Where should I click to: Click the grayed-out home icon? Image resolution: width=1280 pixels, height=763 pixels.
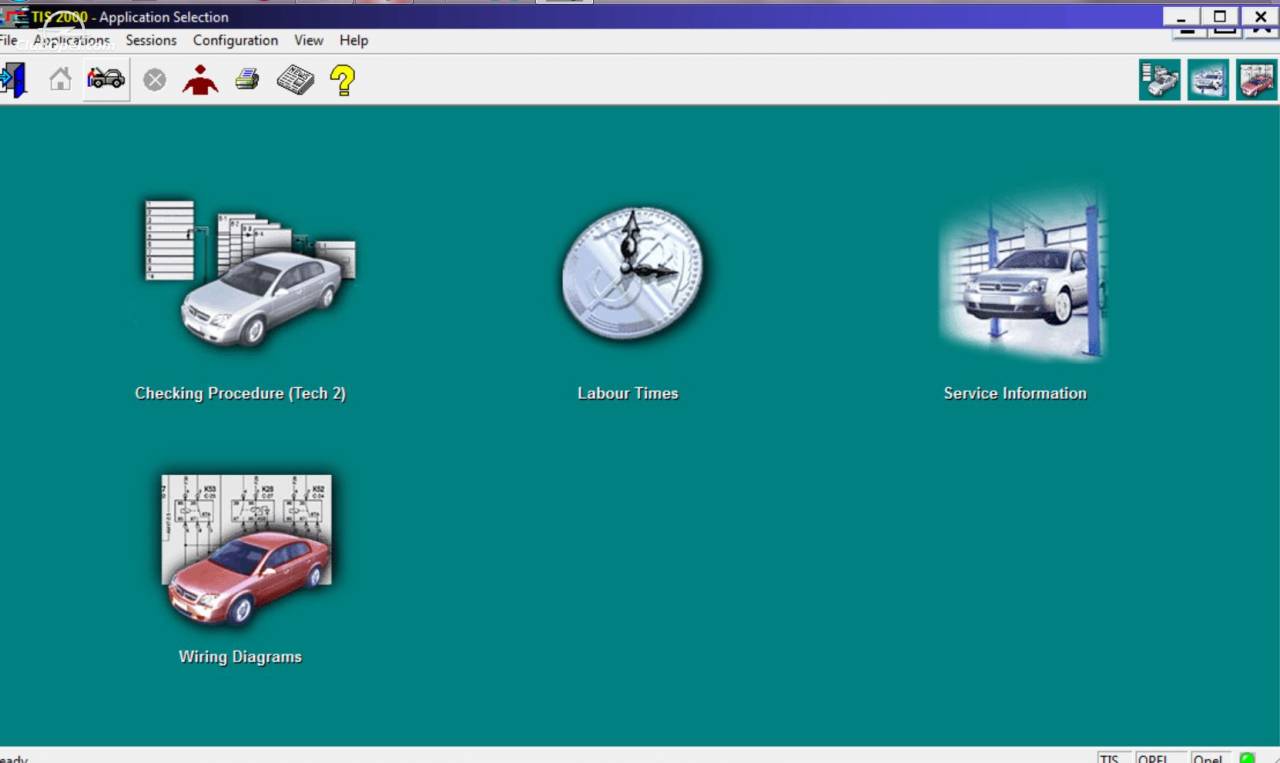click(x=60, y=80)
